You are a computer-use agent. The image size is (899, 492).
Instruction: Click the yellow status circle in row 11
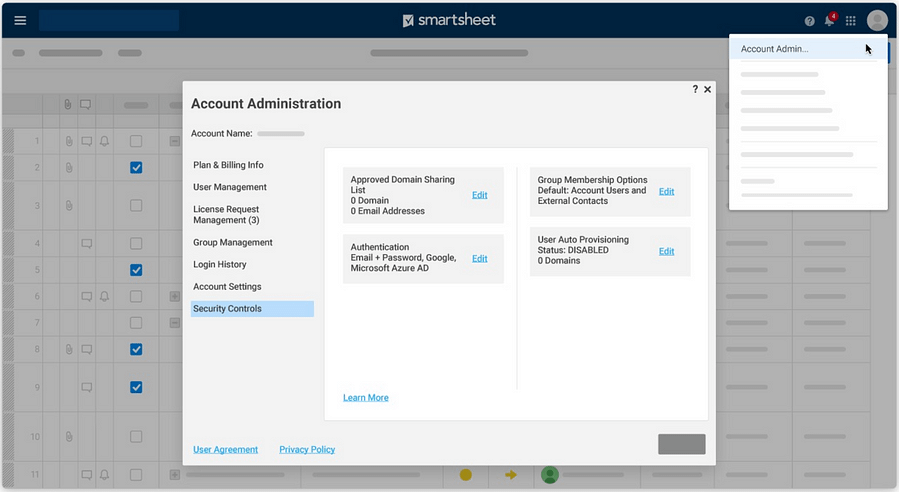pyautogui.click(x=466, y=475)
